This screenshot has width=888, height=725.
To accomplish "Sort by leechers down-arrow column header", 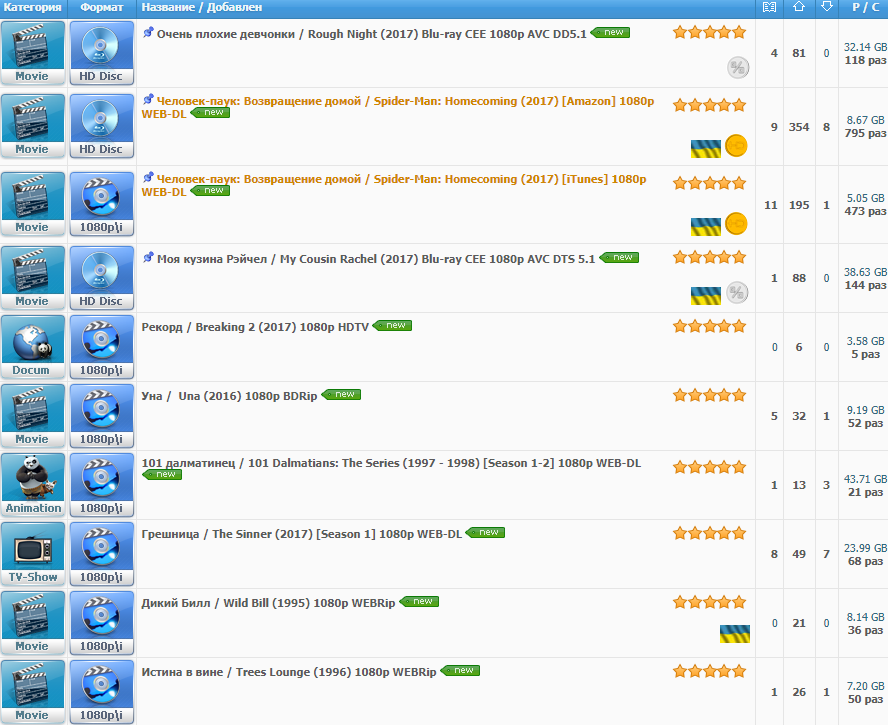I will click(x=827, y=7).
